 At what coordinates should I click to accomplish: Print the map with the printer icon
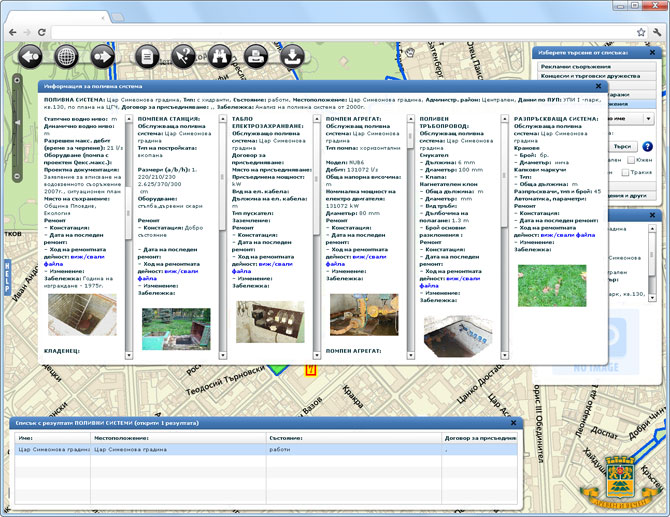click(x=256, y=56)
